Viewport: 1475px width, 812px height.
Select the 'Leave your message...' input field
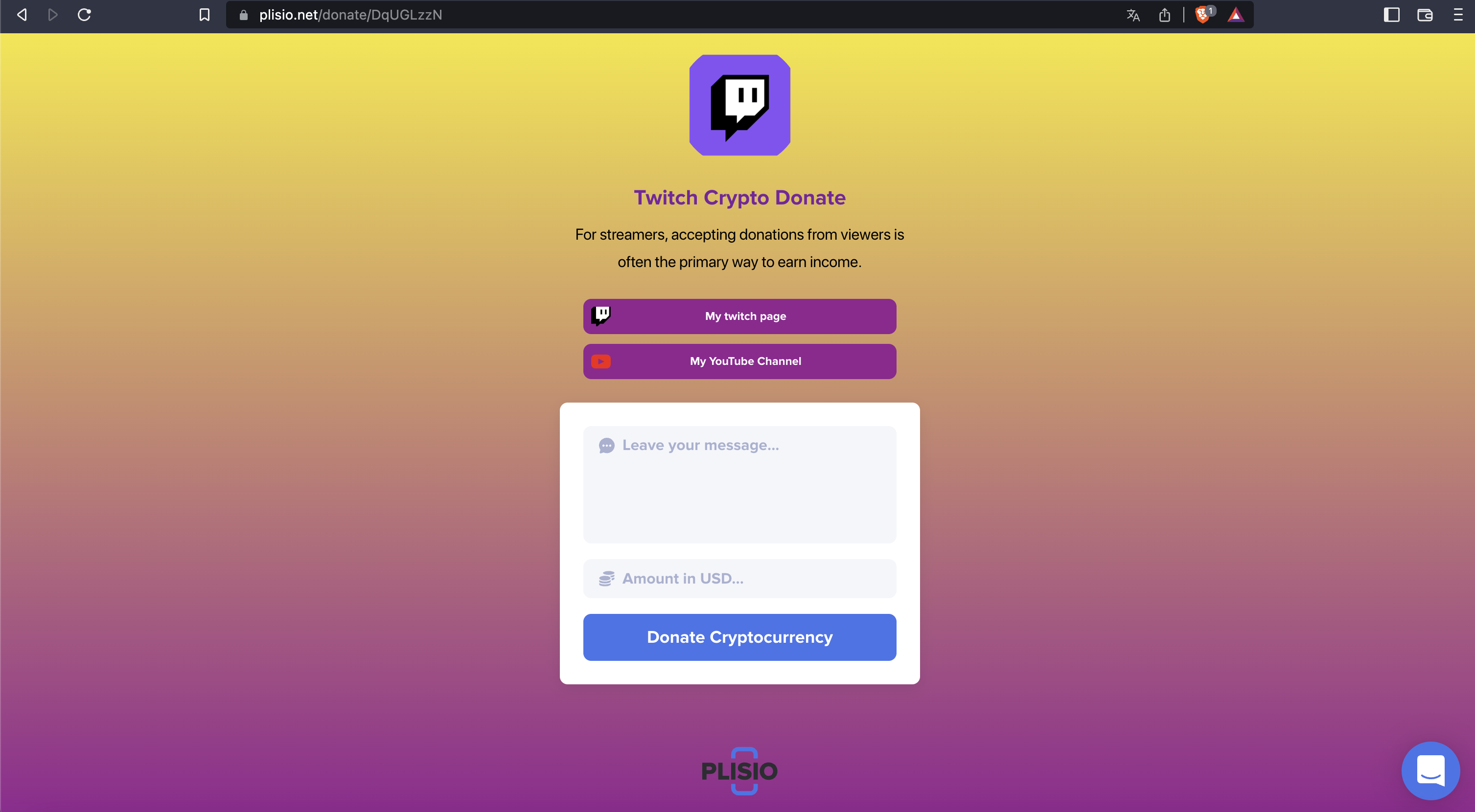pyautogui.click(x=739, y=484)
